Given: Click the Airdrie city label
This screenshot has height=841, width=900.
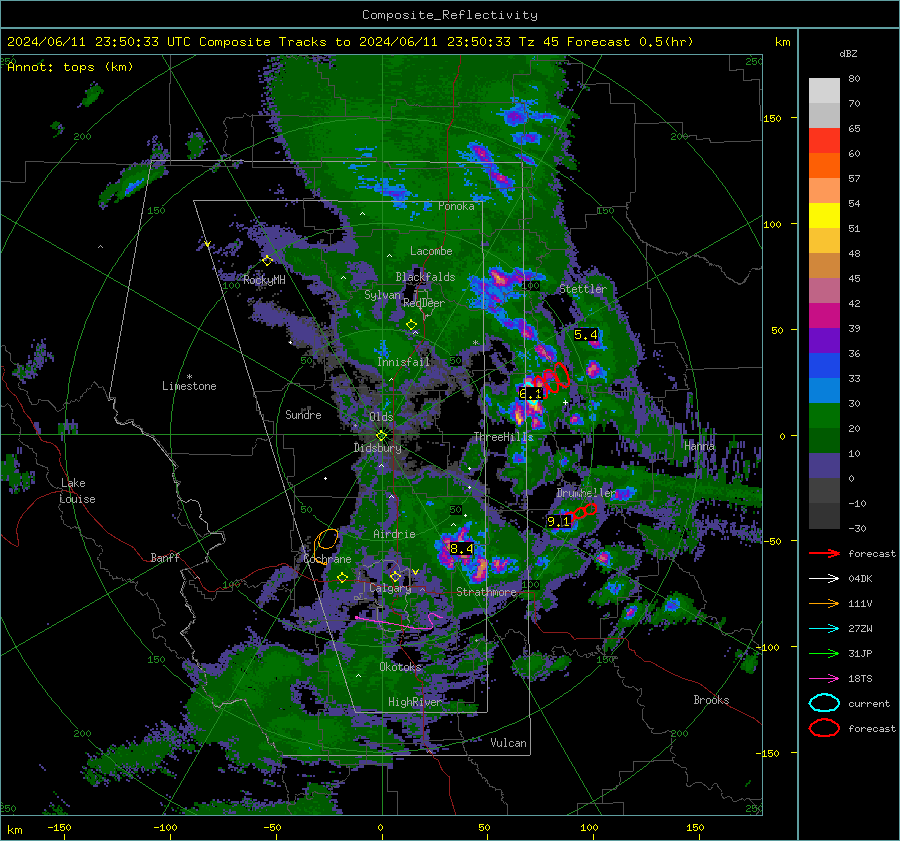Looking at the screenshot, I should (x=394, y=534).
